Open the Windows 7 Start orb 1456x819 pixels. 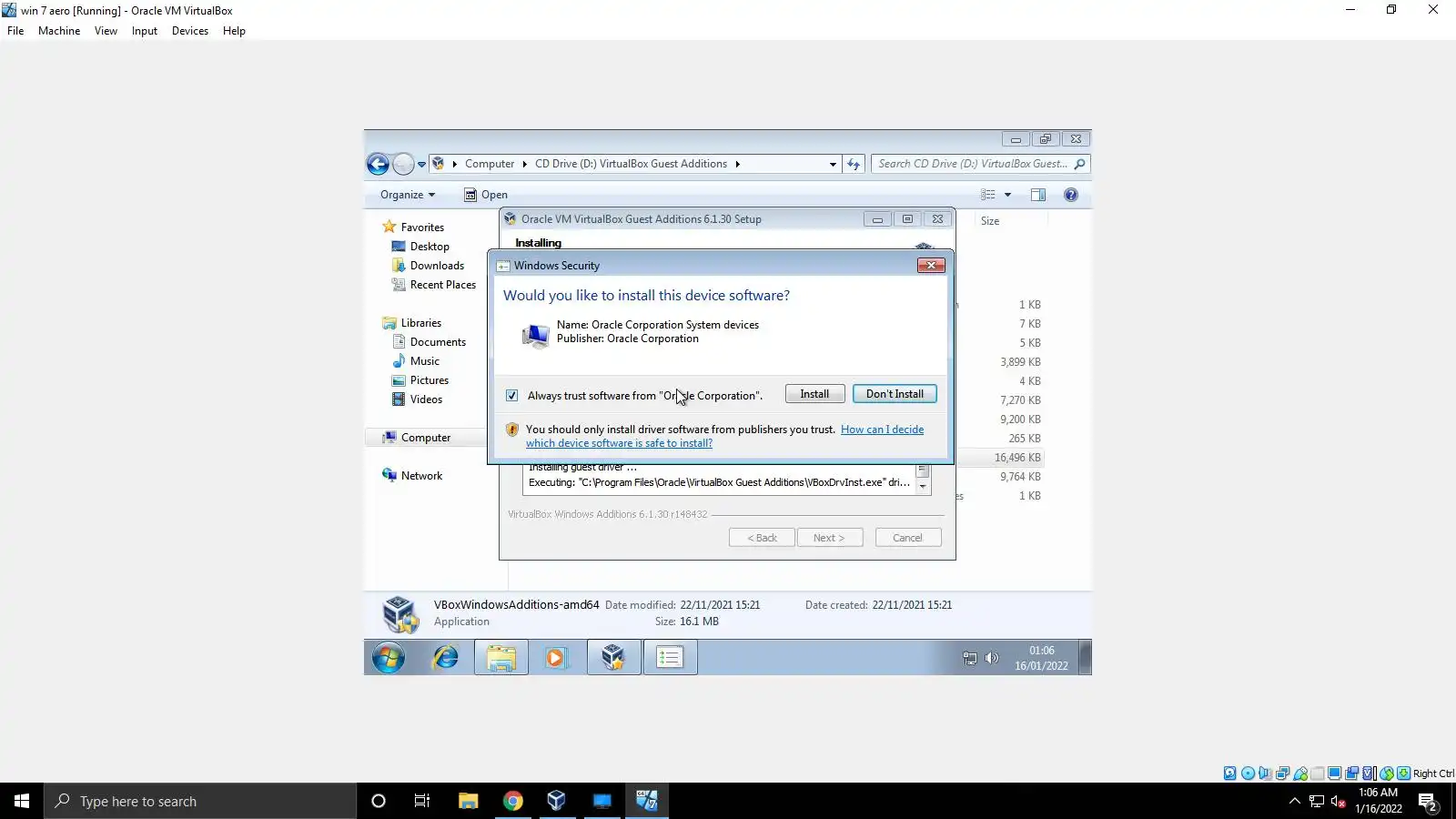pos(389,657)
